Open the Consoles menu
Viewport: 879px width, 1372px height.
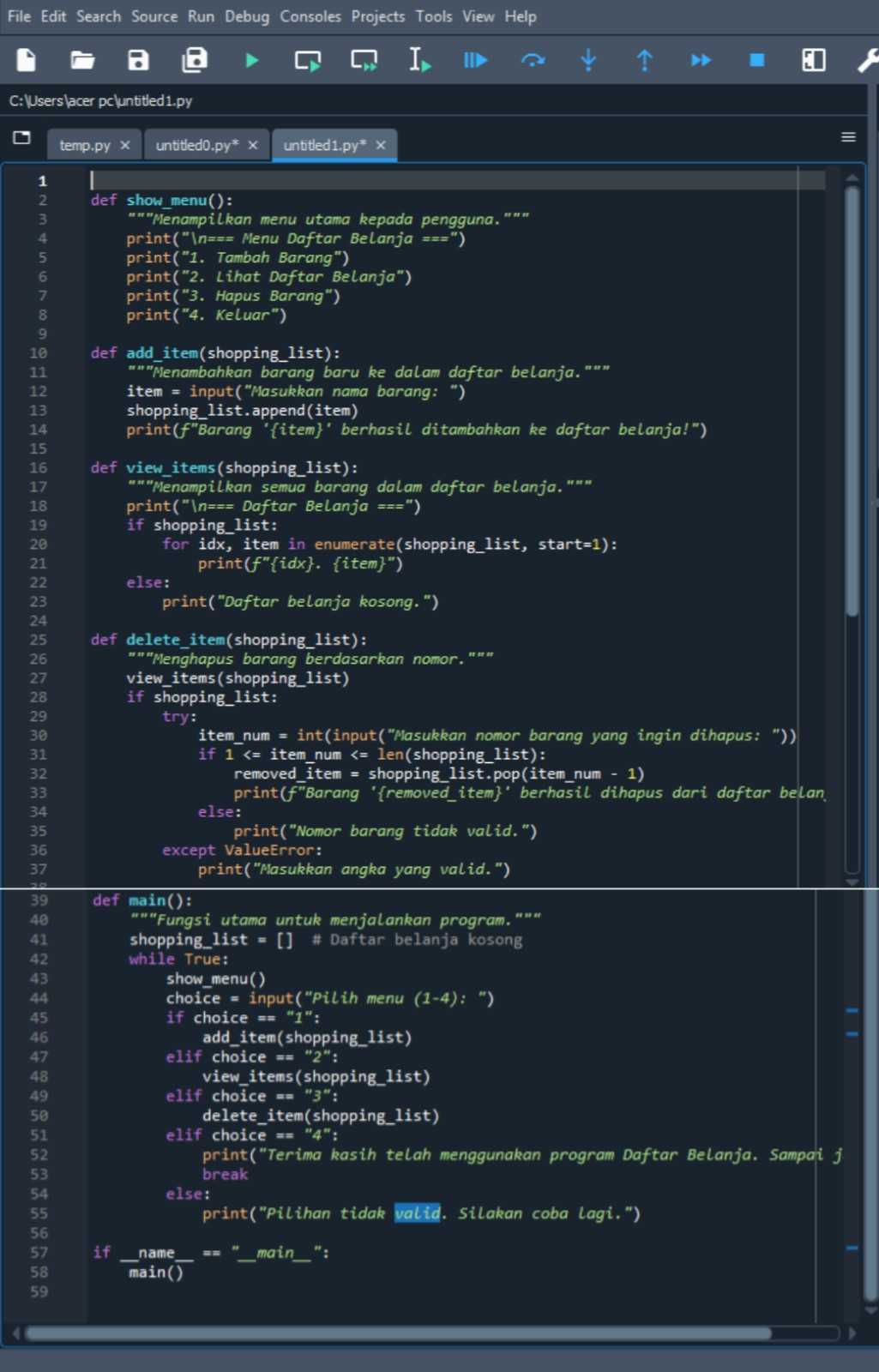click(310, 16)
